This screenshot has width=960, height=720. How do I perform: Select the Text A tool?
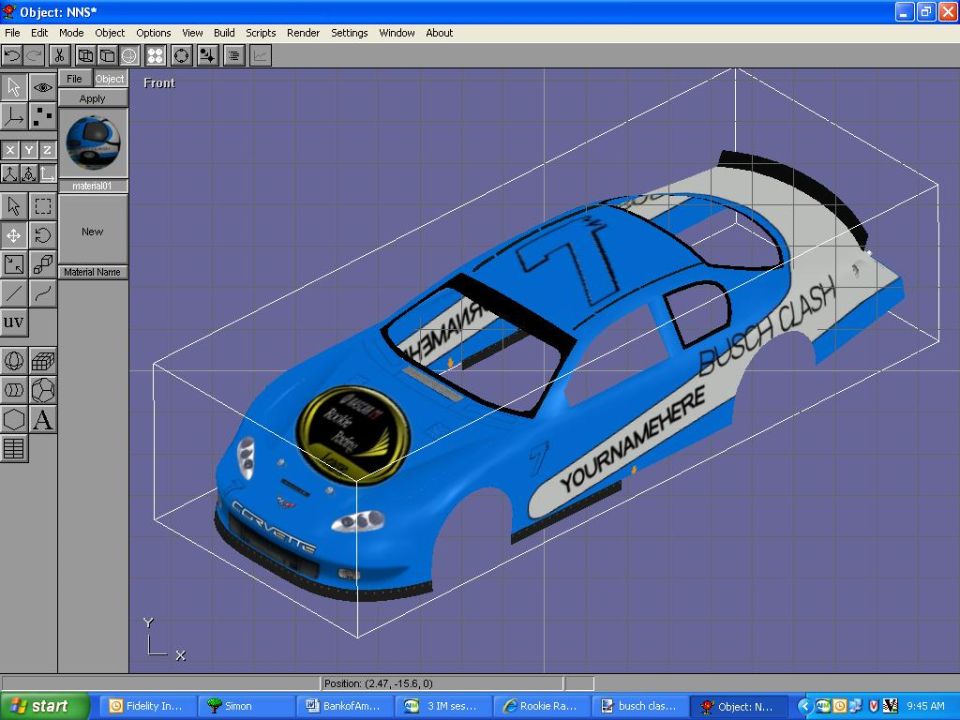point(42,419)
